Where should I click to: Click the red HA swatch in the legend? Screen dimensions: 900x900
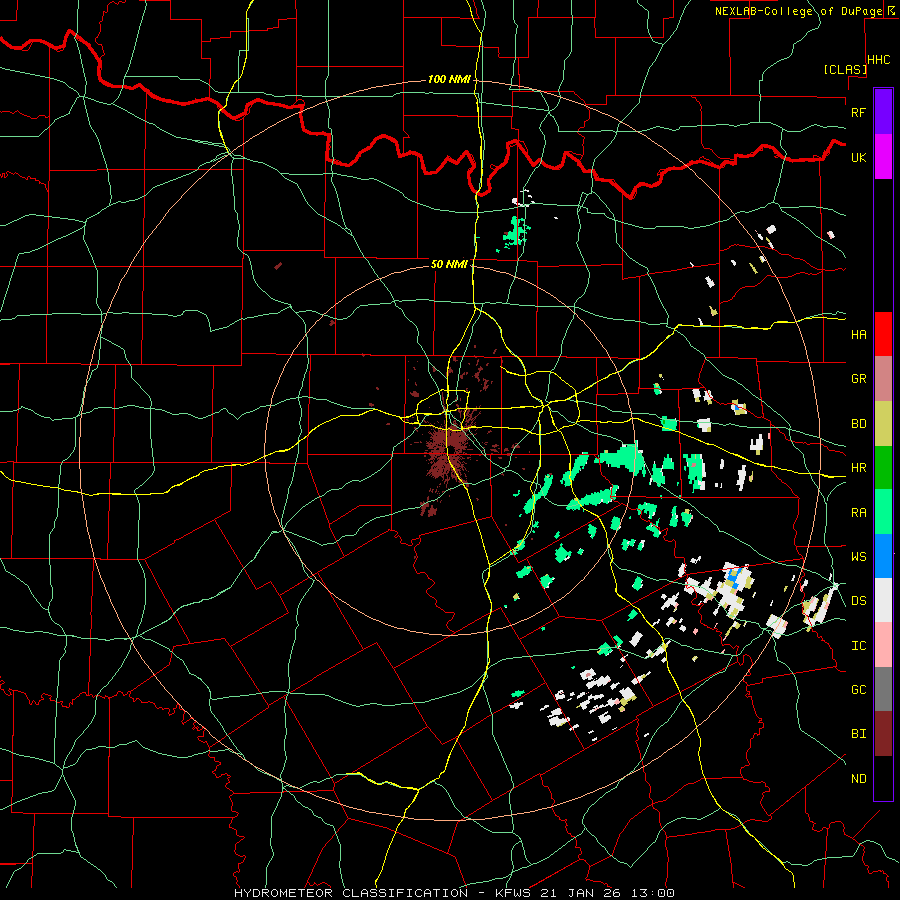[x=883, y=334]
